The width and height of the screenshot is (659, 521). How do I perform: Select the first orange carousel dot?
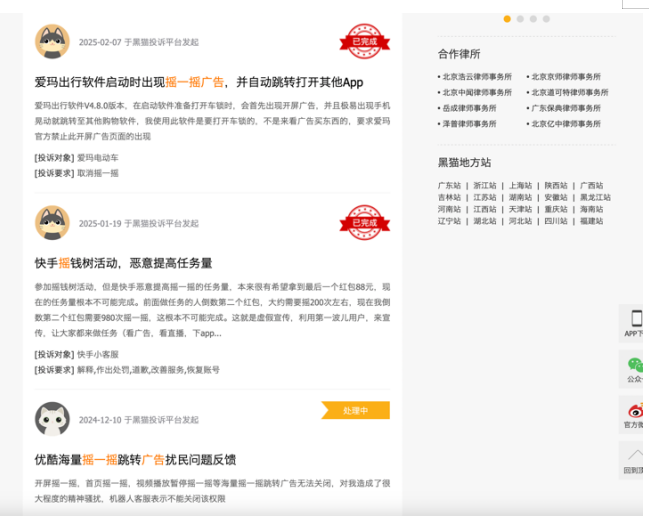point(507,19)
